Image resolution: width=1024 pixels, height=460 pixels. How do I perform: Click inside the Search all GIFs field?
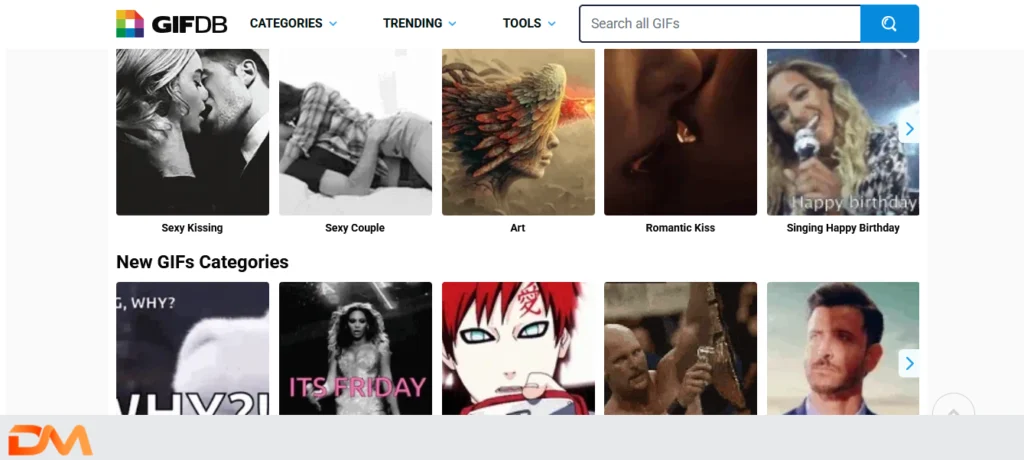719,23
